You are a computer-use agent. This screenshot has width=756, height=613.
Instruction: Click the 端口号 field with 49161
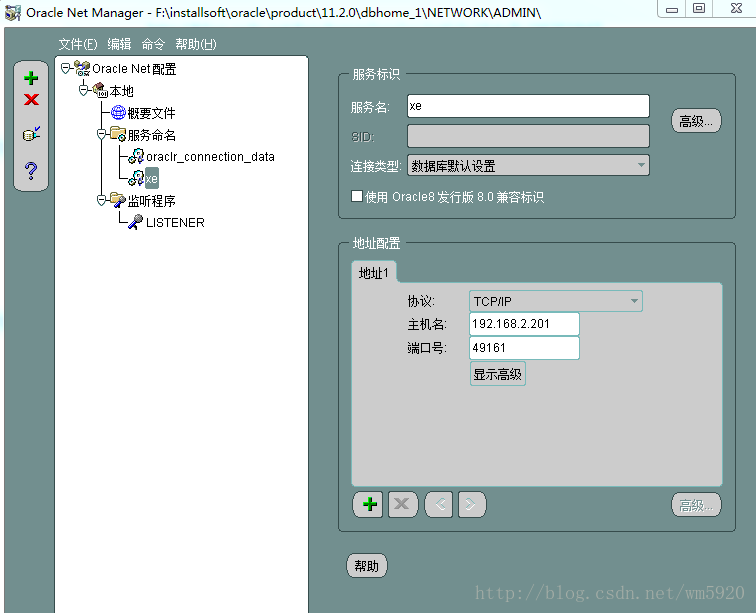[524, 348]
